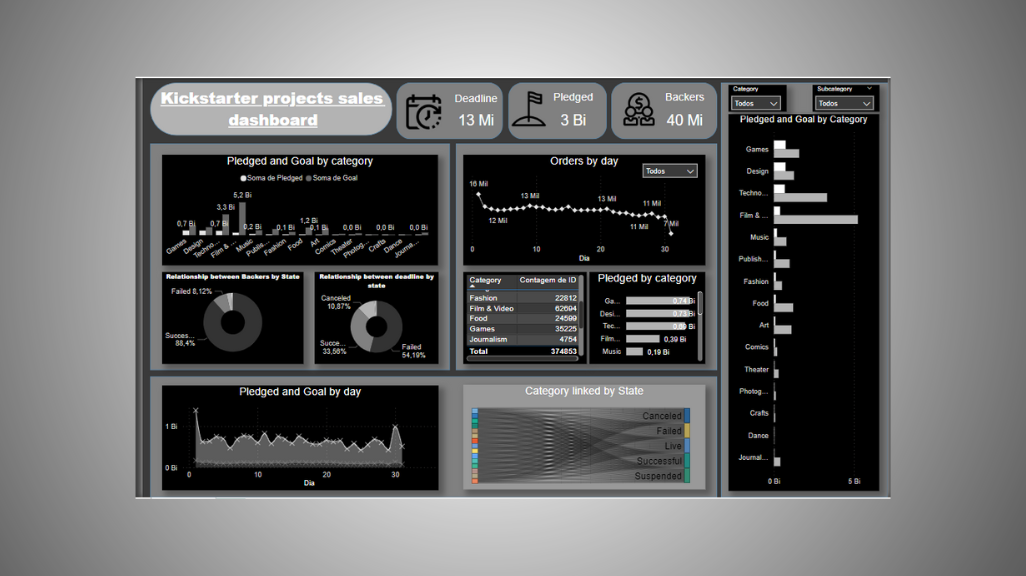Sort table by Contagem de ID header
This screenshot has width=1026, height=576.
tap(547, 281)
